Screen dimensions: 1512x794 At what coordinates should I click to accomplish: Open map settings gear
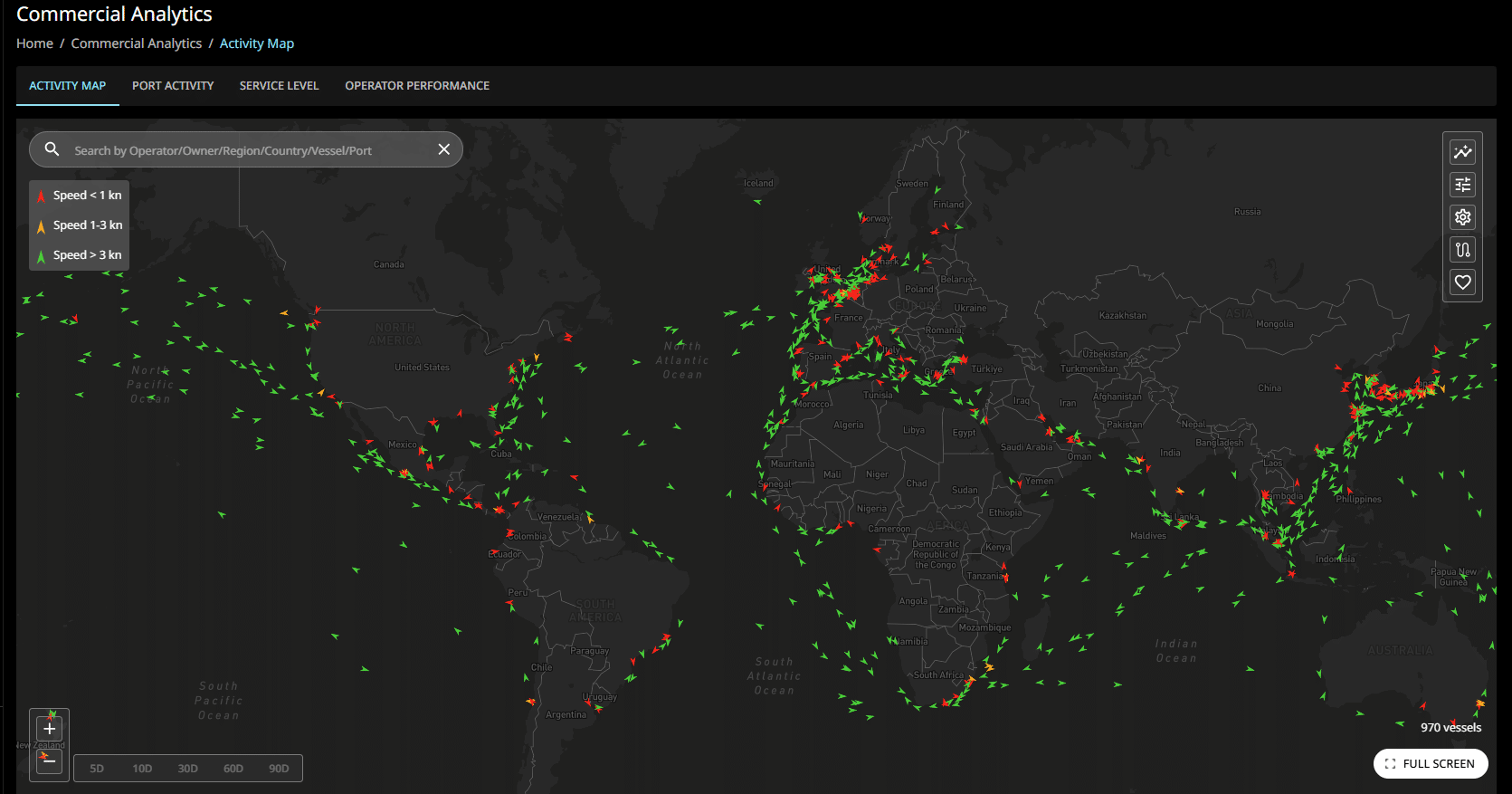pos(1462,217)
